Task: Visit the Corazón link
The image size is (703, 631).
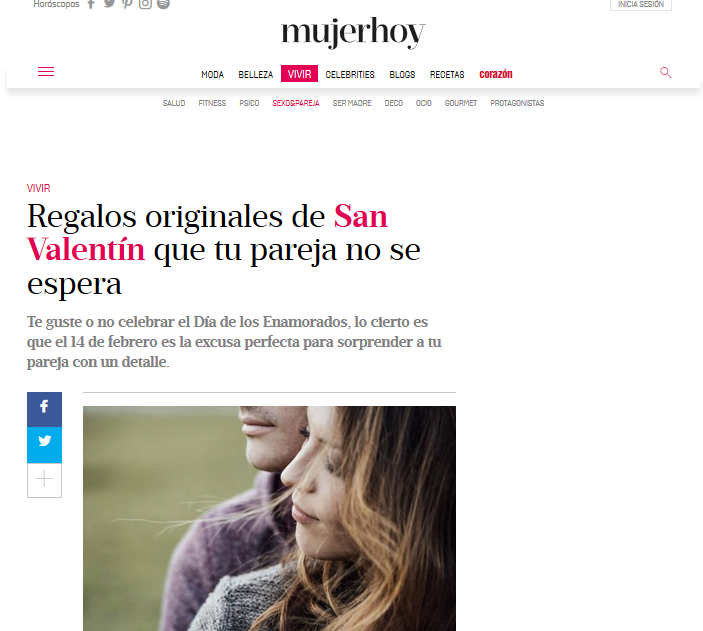Action: click(x=496, y=74)
